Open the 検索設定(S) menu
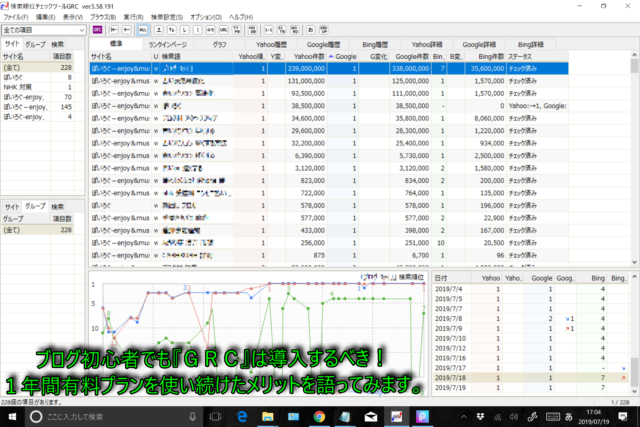Image resolution: width=640 pixels, height=427 pixels. pos(167,17)
